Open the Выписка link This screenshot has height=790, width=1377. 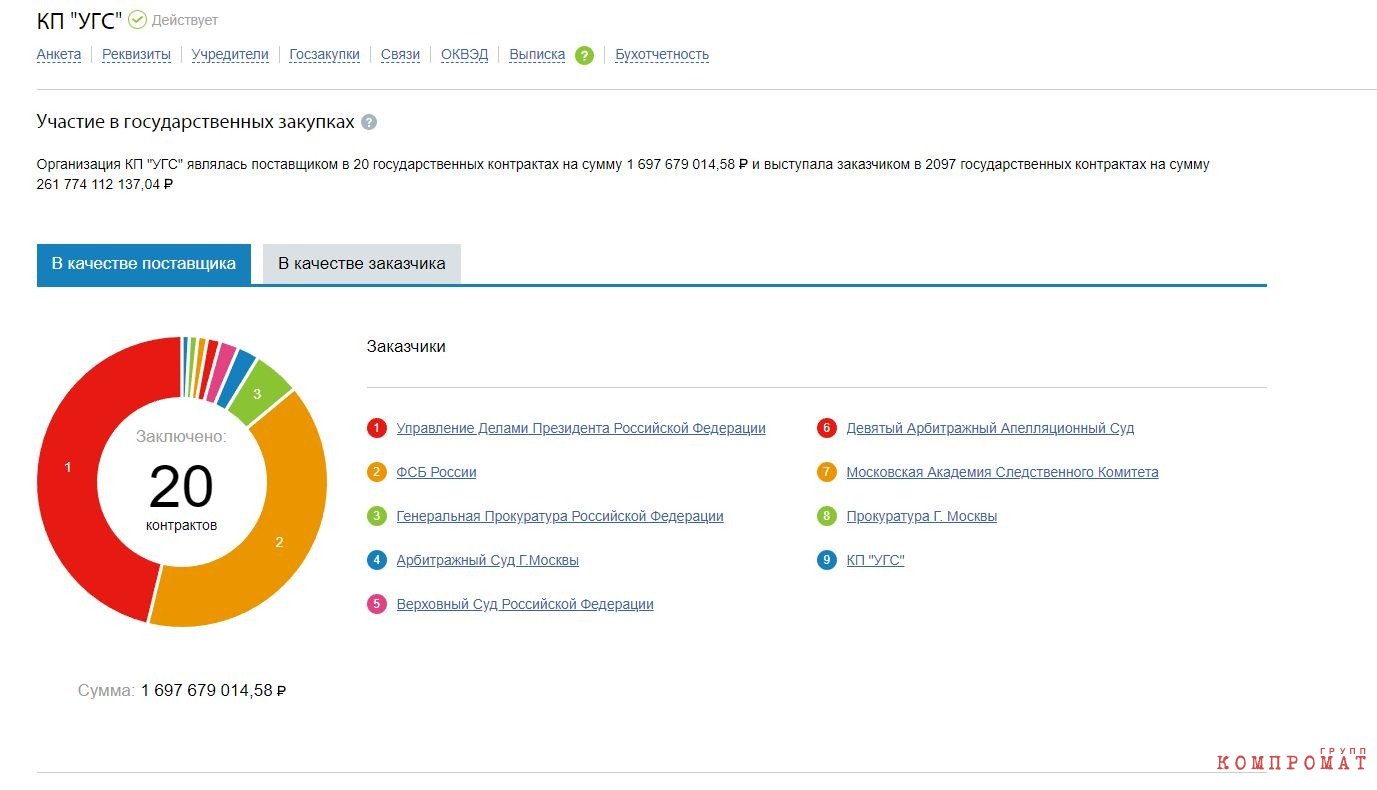click(537, 55)
